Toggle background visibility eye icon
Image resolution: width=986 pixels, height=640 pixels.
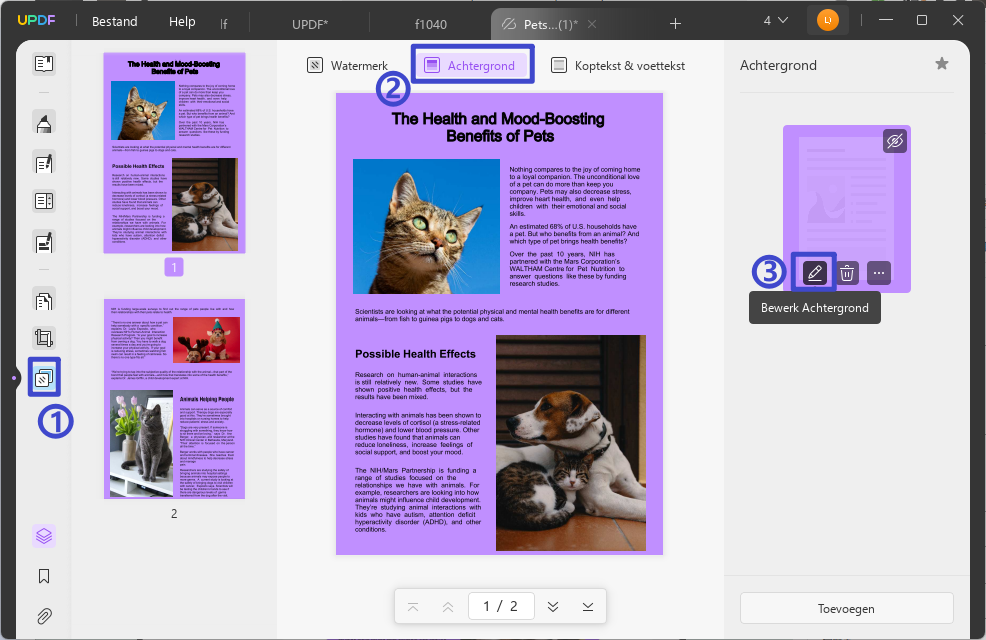point(895,141)
